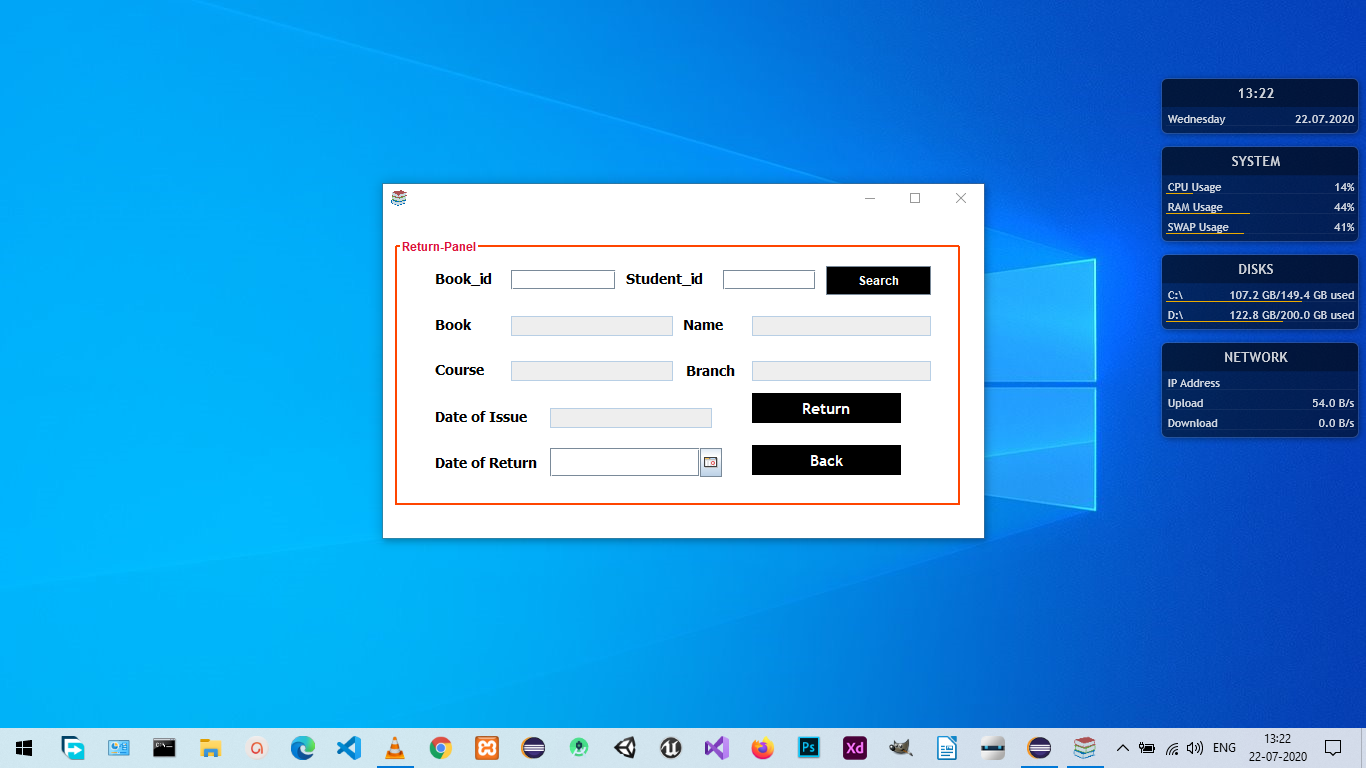Image resolution: width=1366 pixels, height=768 pixels.
Task: Click 'IP Address' in NETWORK widget
Action: coord(1194,383)
